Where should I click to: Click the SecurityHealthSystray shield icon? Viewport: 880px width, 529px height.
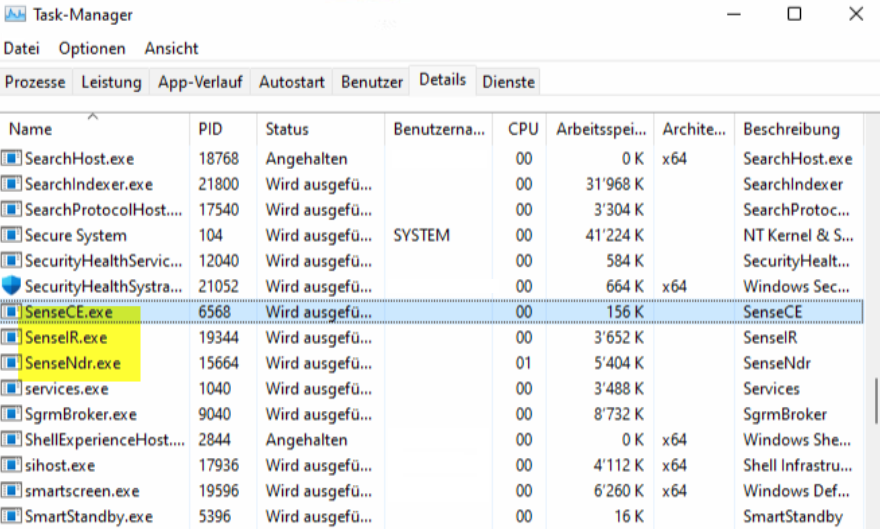(x=11, y=286)
